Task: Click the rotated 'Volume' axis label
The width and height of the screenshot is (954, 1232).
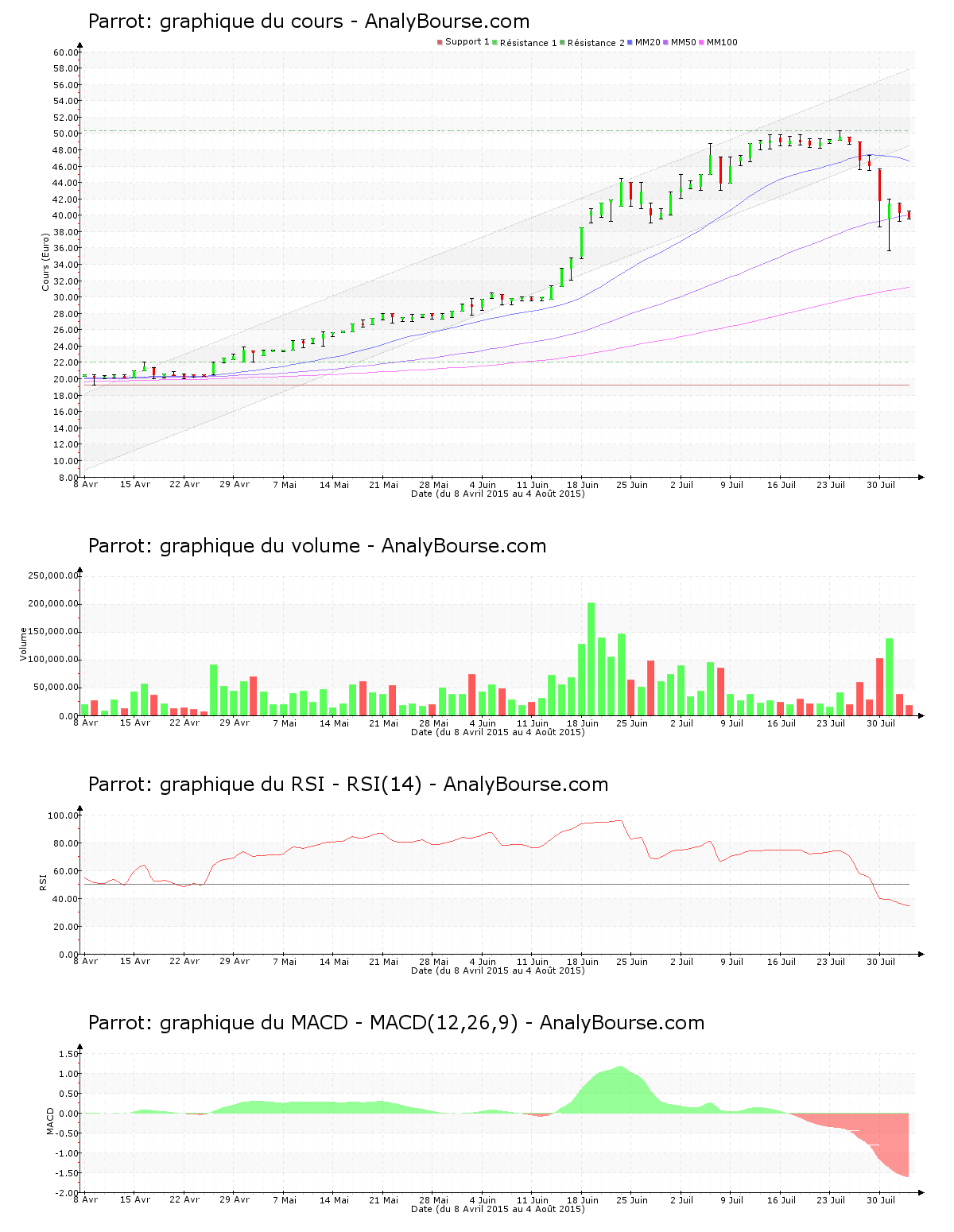Action: pyautogui.click(x=23, y=644)
